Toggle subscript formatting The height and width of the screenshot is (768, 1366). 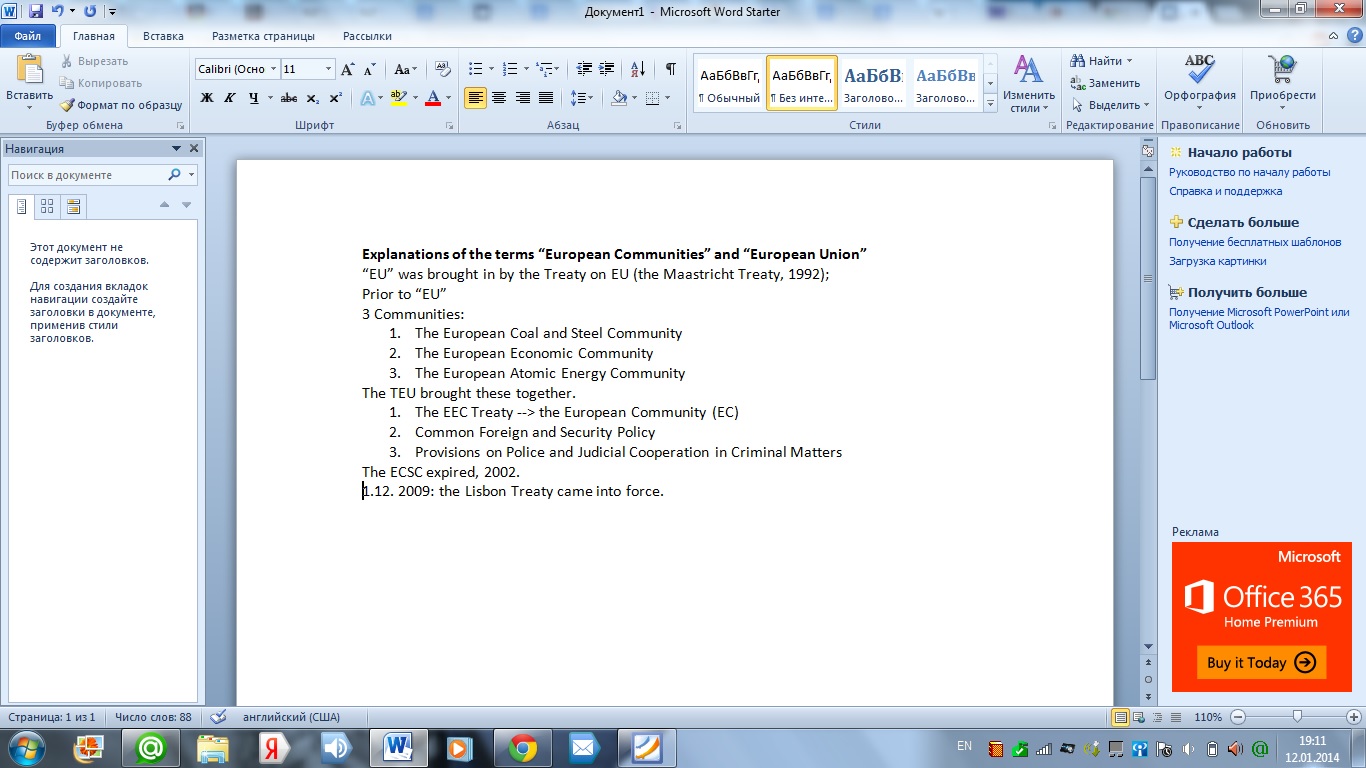[x=313, y=98]
